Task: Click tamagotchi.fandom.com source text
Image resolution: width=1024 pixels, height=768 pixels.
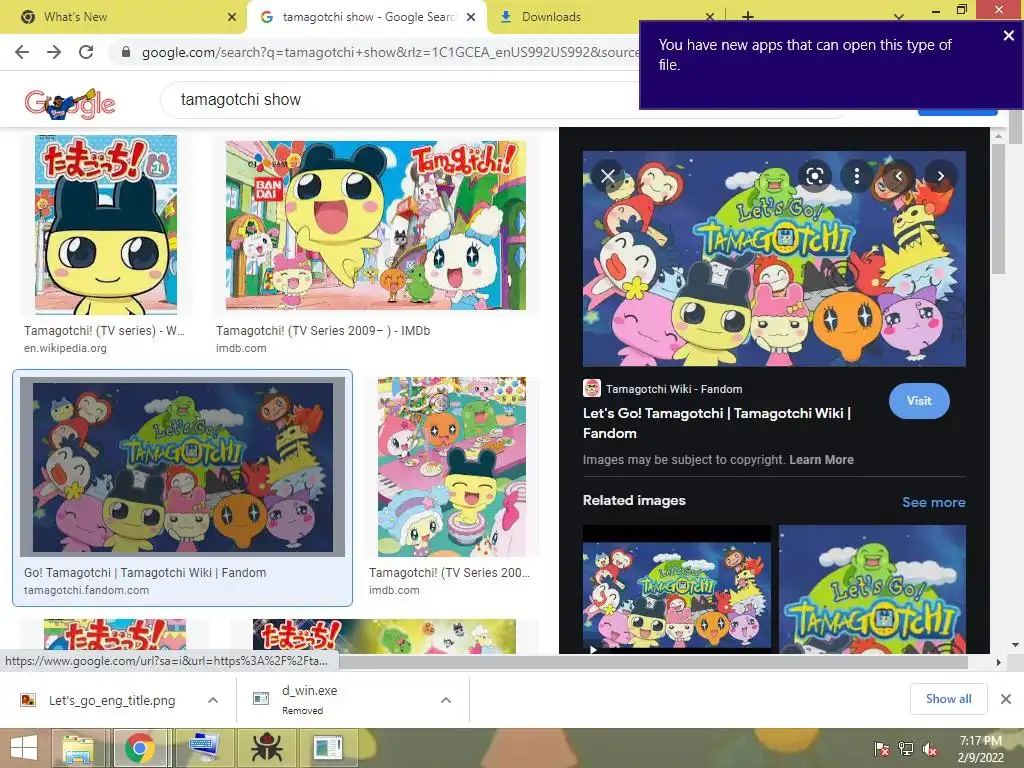Action: click(x=86, y=590)
